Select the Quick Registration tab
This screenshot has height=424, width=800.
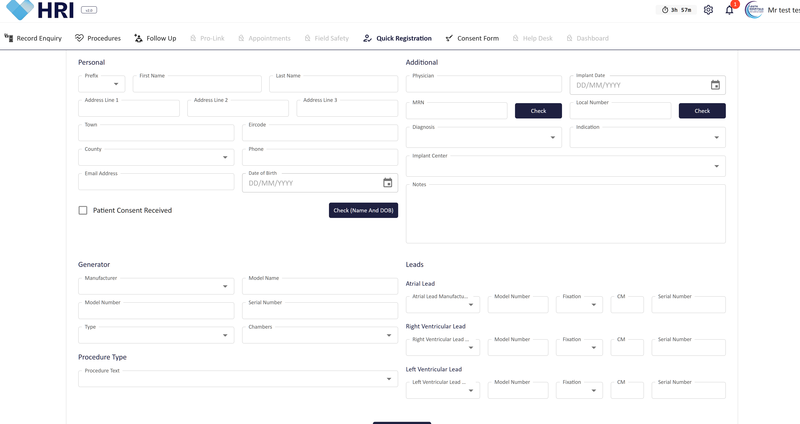[397, 38]
